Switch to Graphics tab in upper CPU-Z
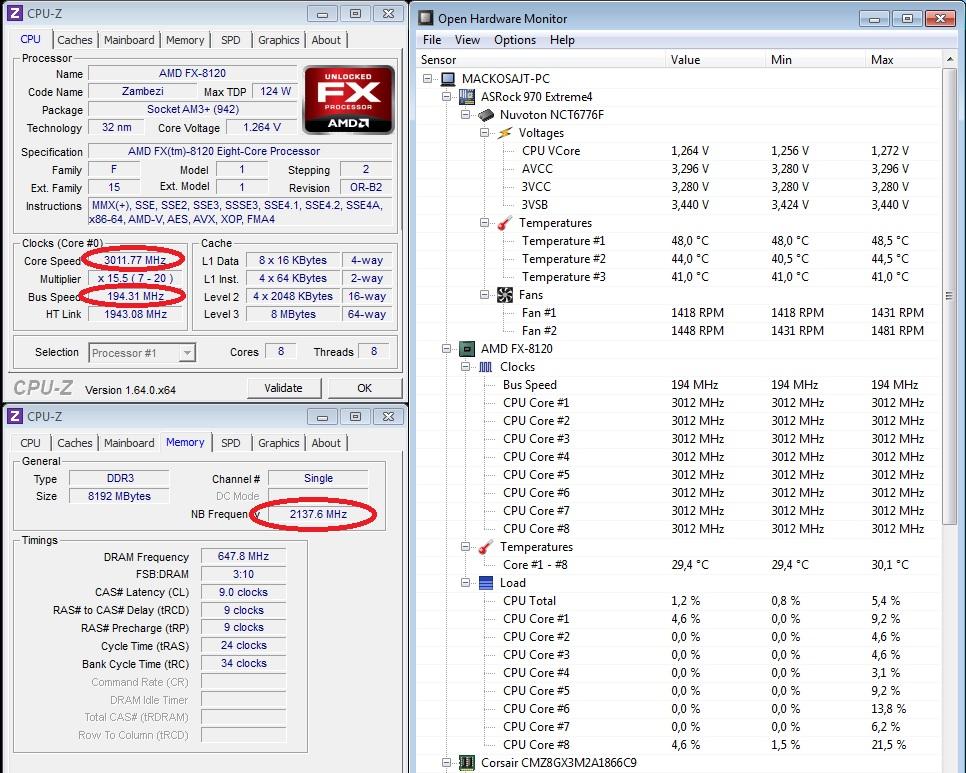Screen dimensions: 966x773 tap(278, 40)
